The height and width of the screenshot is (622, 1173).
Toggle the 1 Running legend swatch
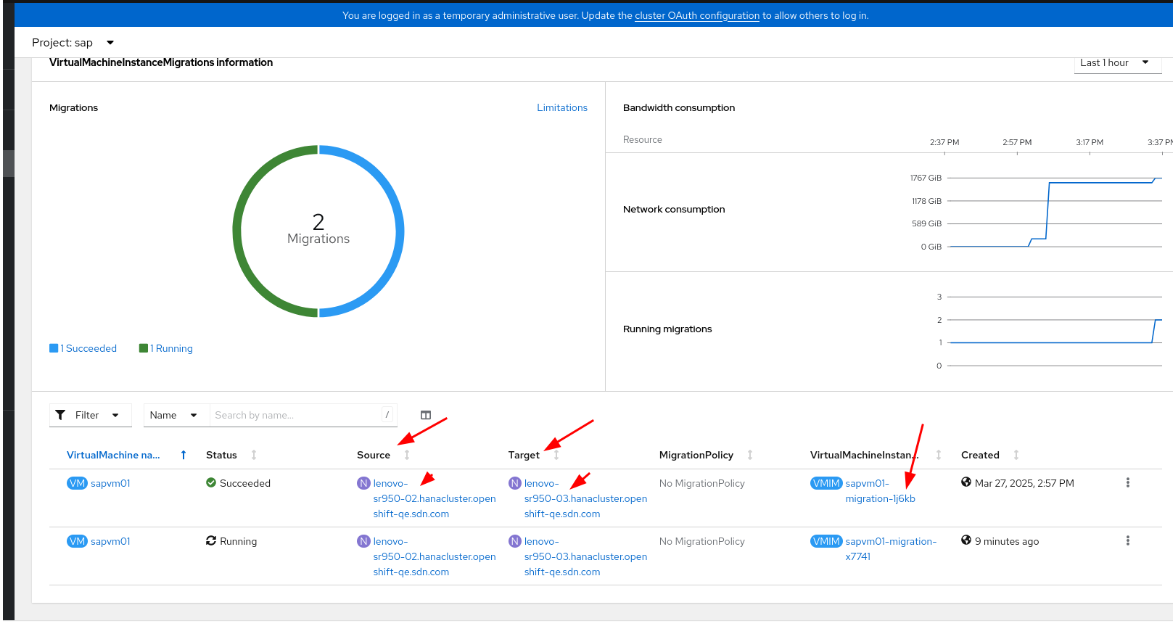(x=144, y=349)
